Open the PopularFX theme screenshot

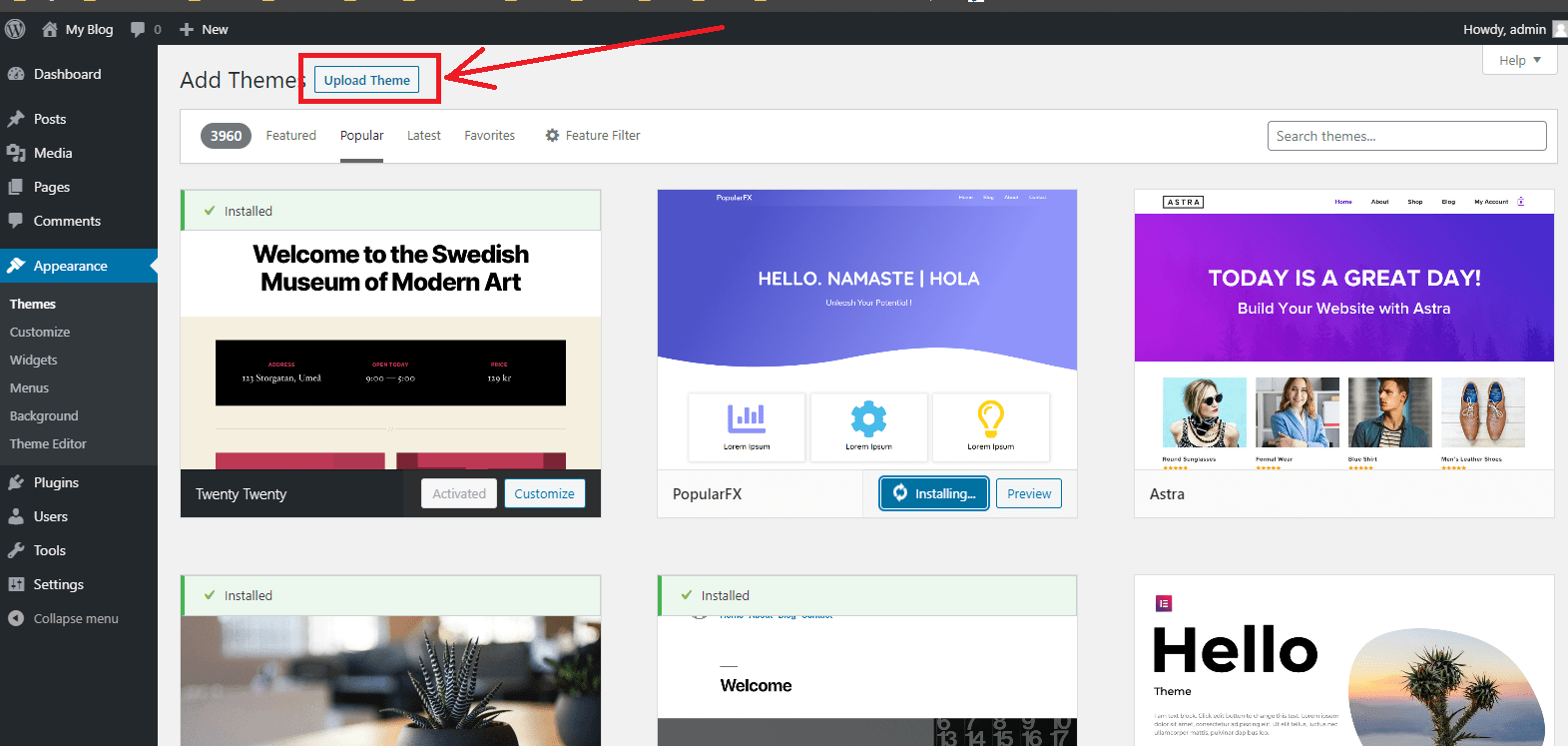tap(867, 330)
